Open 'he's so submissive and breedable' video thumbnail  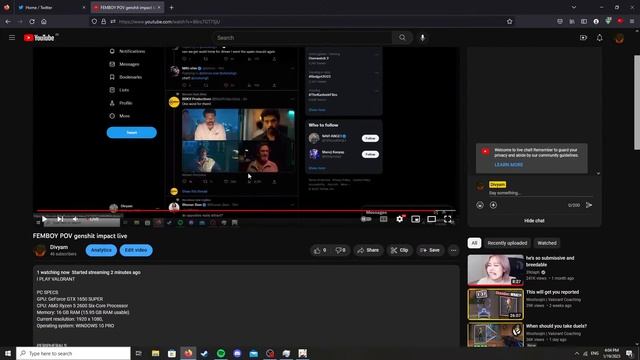click(x=496, y=270)
